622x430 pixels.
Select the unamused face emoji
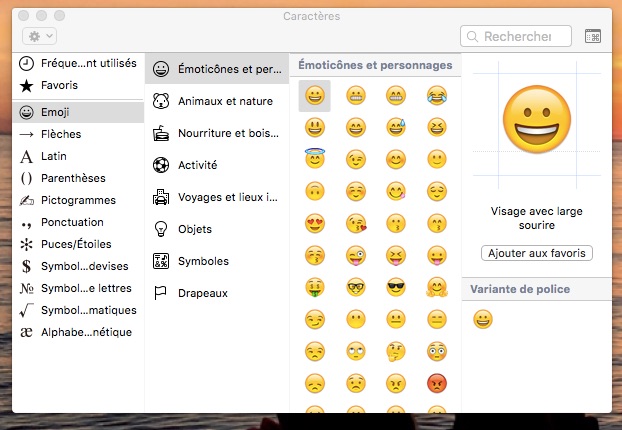click(x=315, y=351)
